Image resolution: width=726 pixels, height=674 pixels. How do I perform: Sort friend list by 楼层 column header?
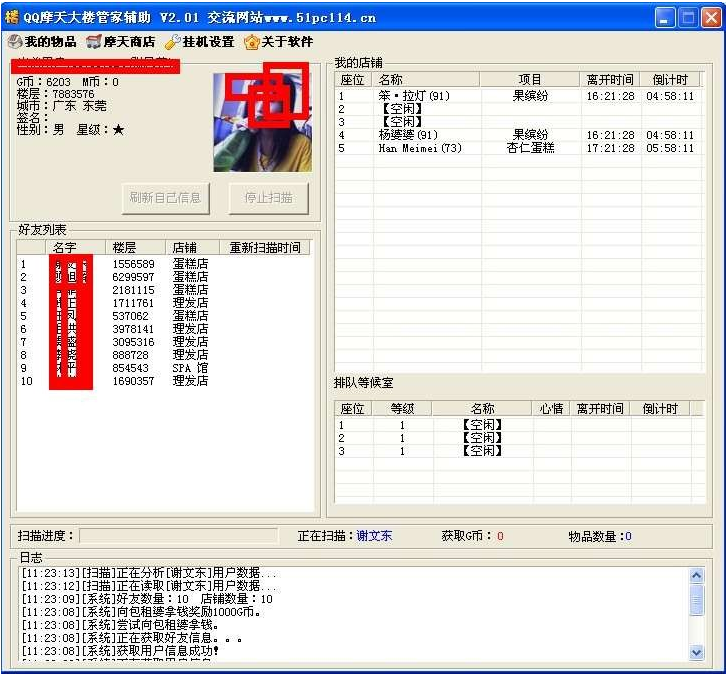click(135, 247)
